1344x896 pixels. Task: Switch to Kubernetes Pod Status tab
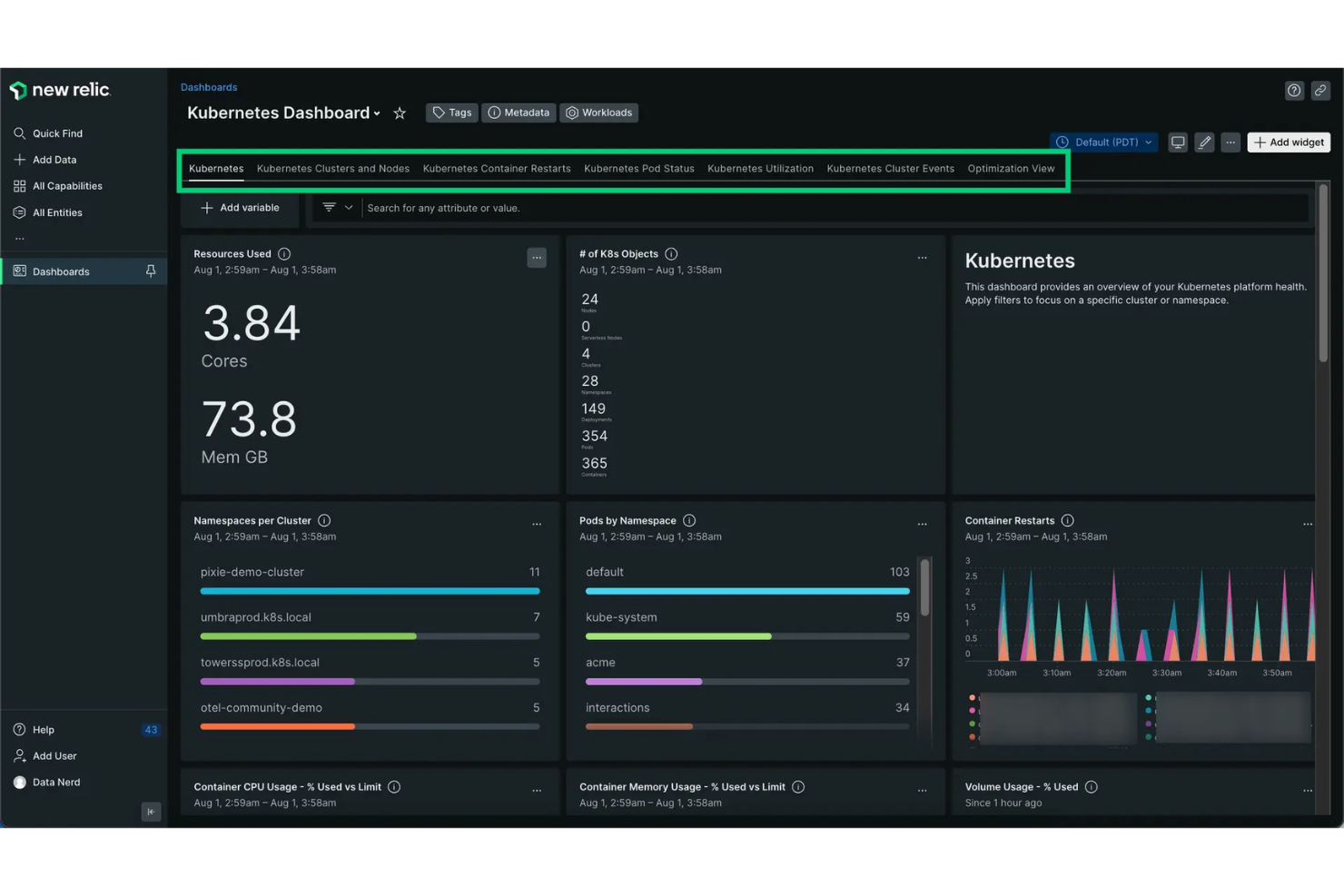coord(639,169)
